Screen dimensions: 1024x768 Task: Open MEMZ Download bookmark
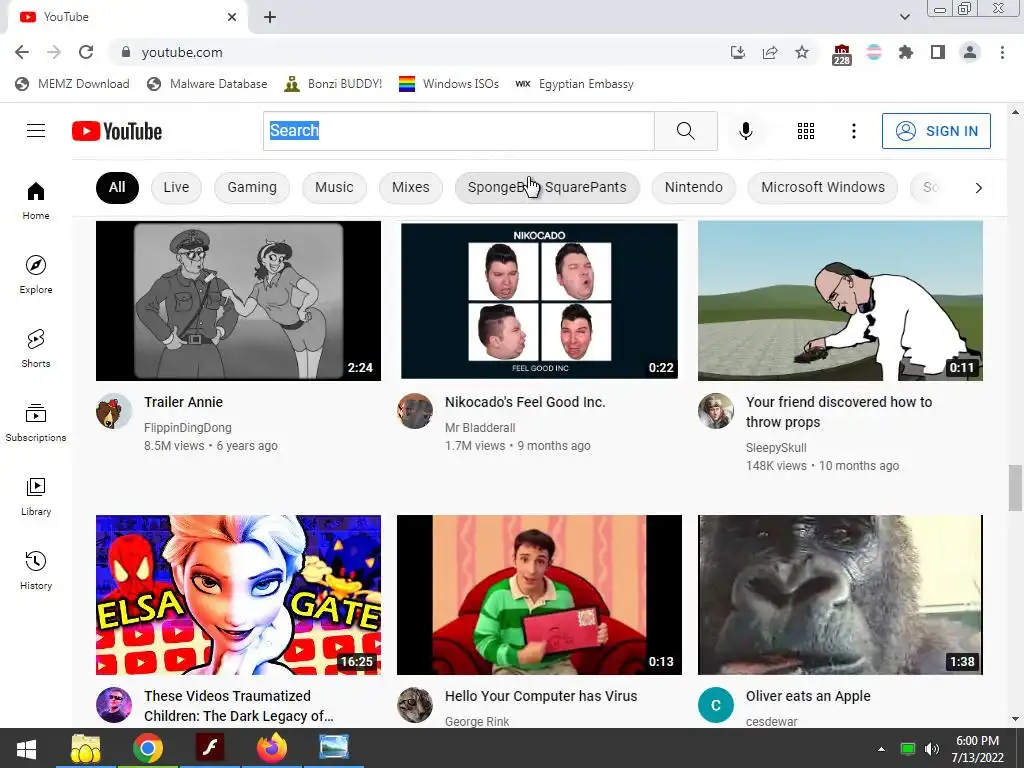pos(72,84)
